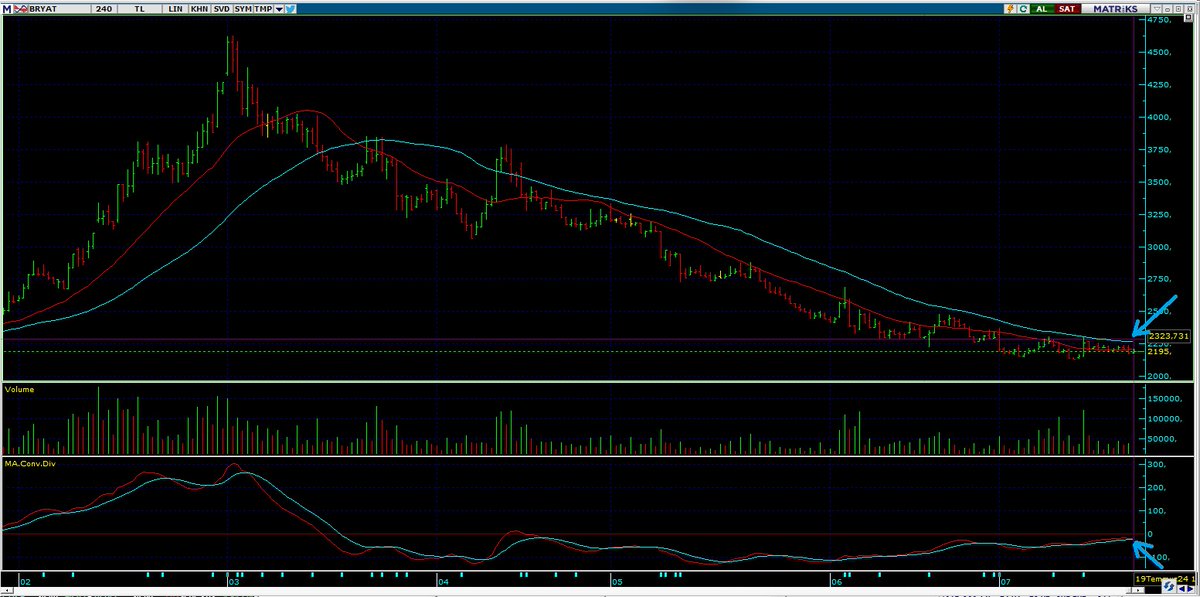Click the 04 month marker on time axis

point(443,581)
